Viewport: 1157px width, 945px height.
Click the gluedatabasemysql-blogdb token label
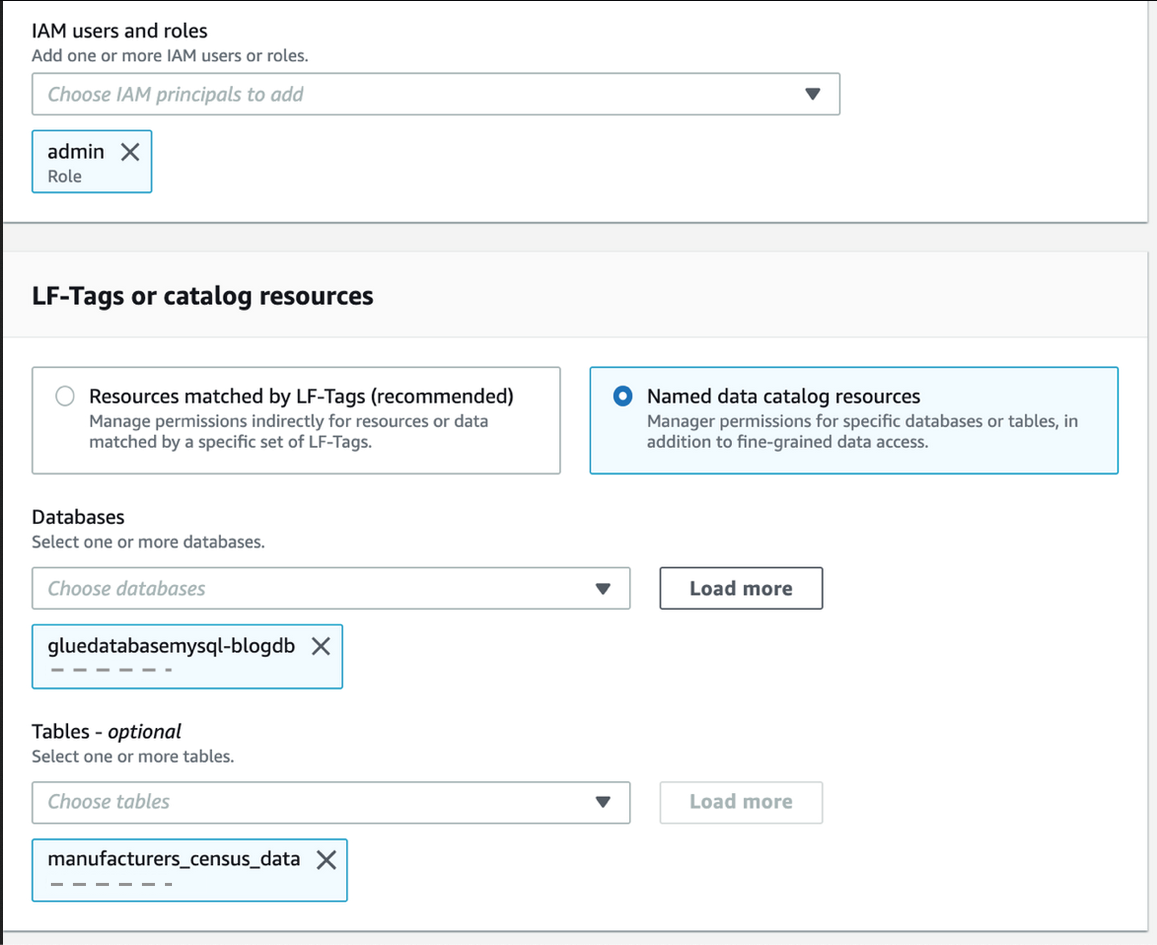[x=171, y=646]
